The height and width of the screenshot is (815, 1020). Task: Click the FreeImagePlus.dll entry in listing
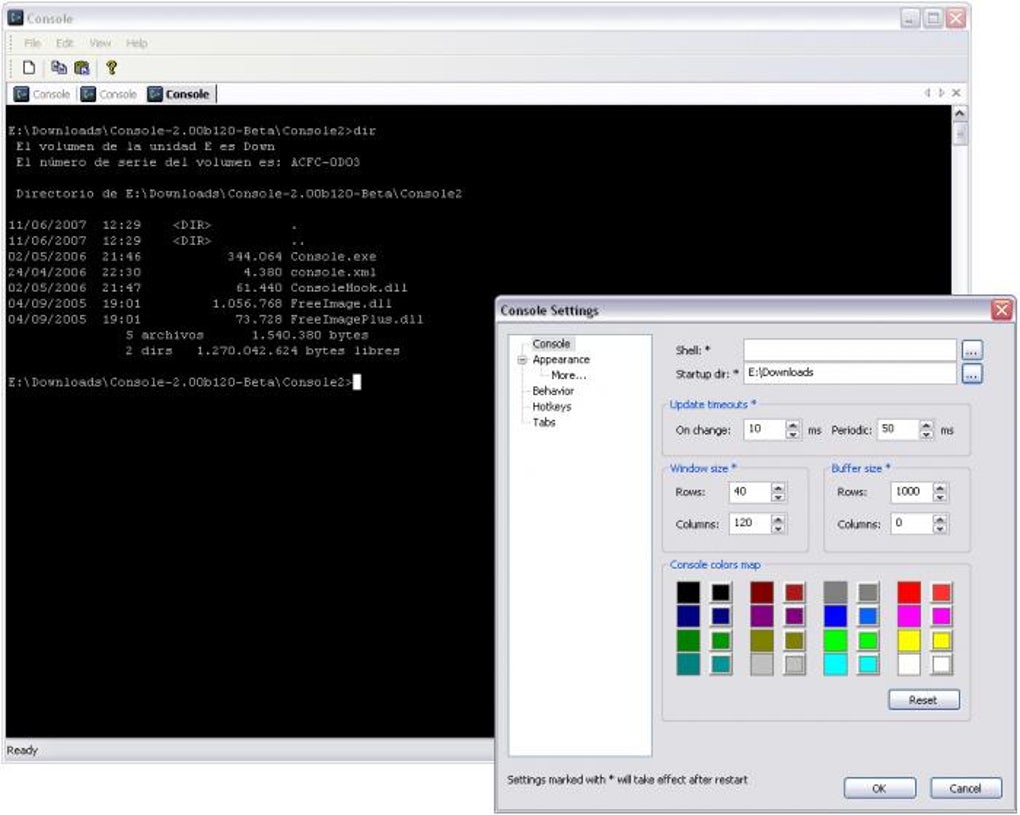click(x=356, y=319)
